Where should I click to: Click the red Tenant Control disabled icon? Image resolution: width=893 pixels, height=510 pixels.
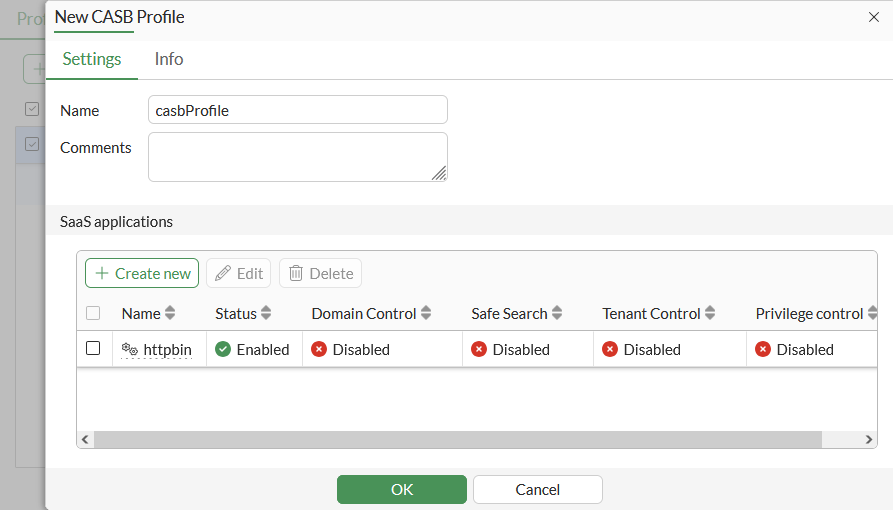(x=610, y=349)
